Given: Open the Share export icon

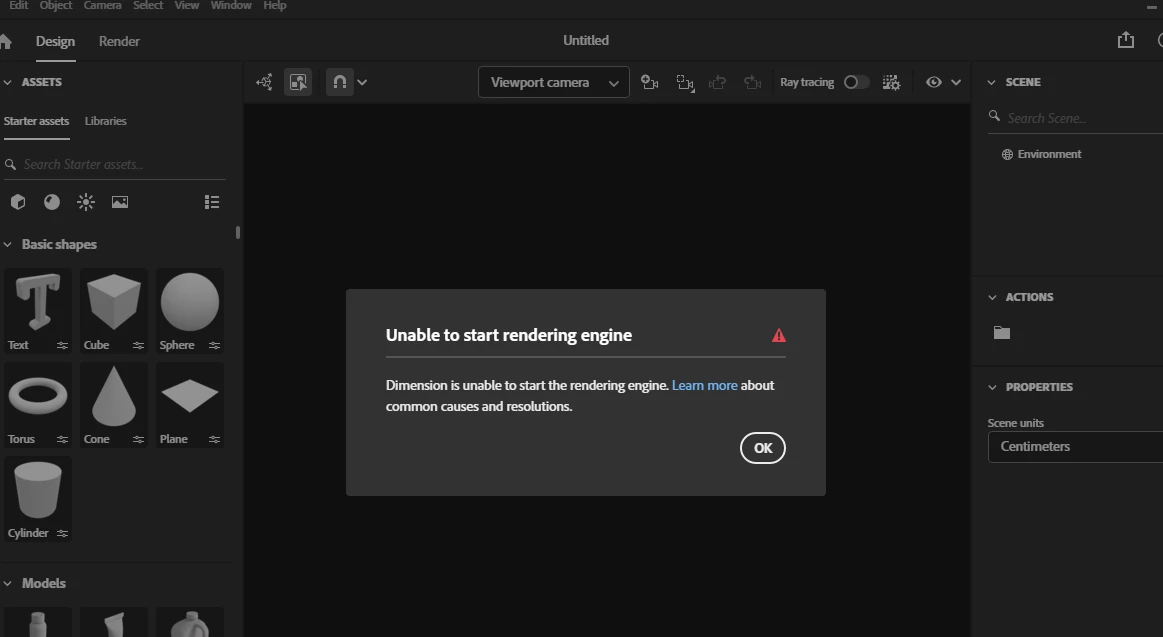Looking at the screenshot, I should coord(1125,40).
